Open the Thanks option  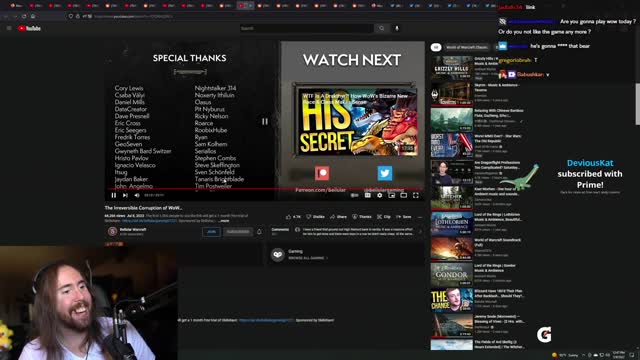pyautogui.click(x=362, y=217)
